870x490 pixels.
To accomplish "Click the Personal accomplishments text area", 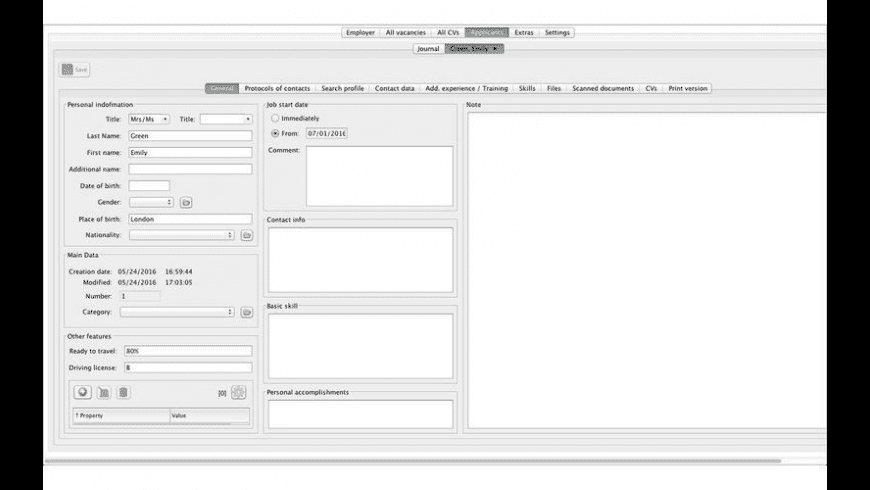I will pos(361,414).
